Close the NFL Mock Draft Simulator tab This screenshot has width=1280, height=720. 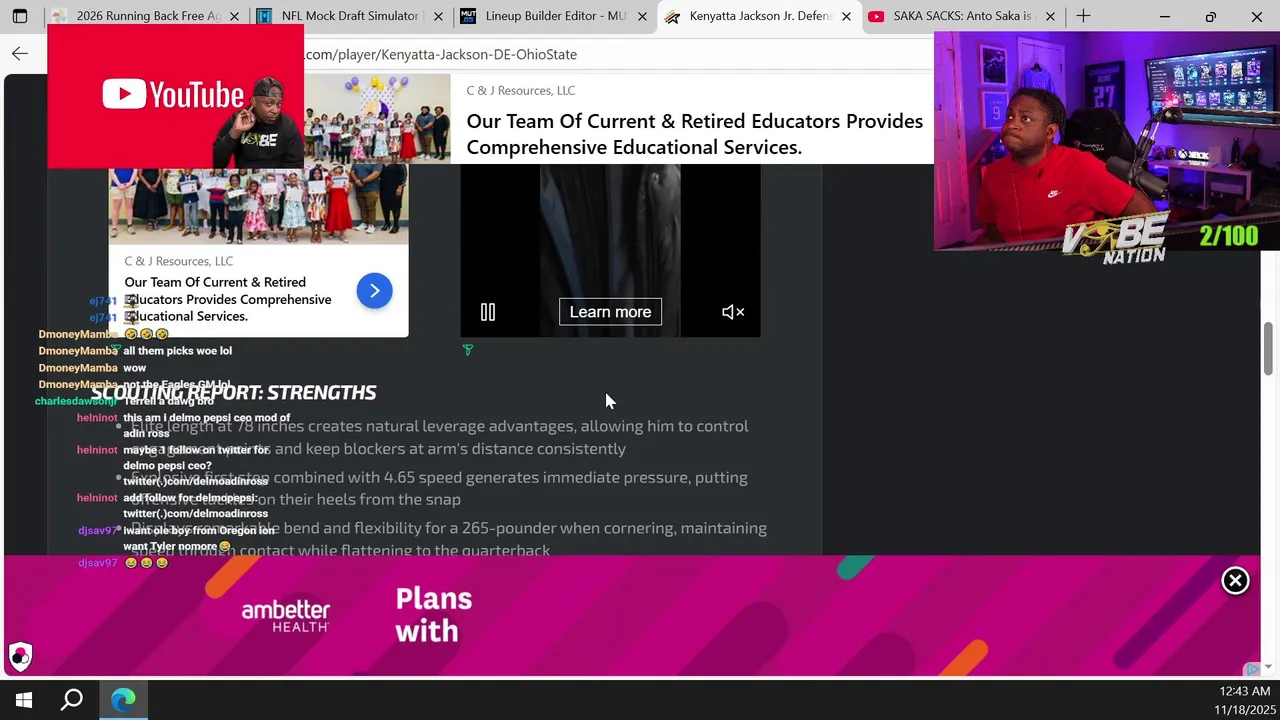pos(438,16)
